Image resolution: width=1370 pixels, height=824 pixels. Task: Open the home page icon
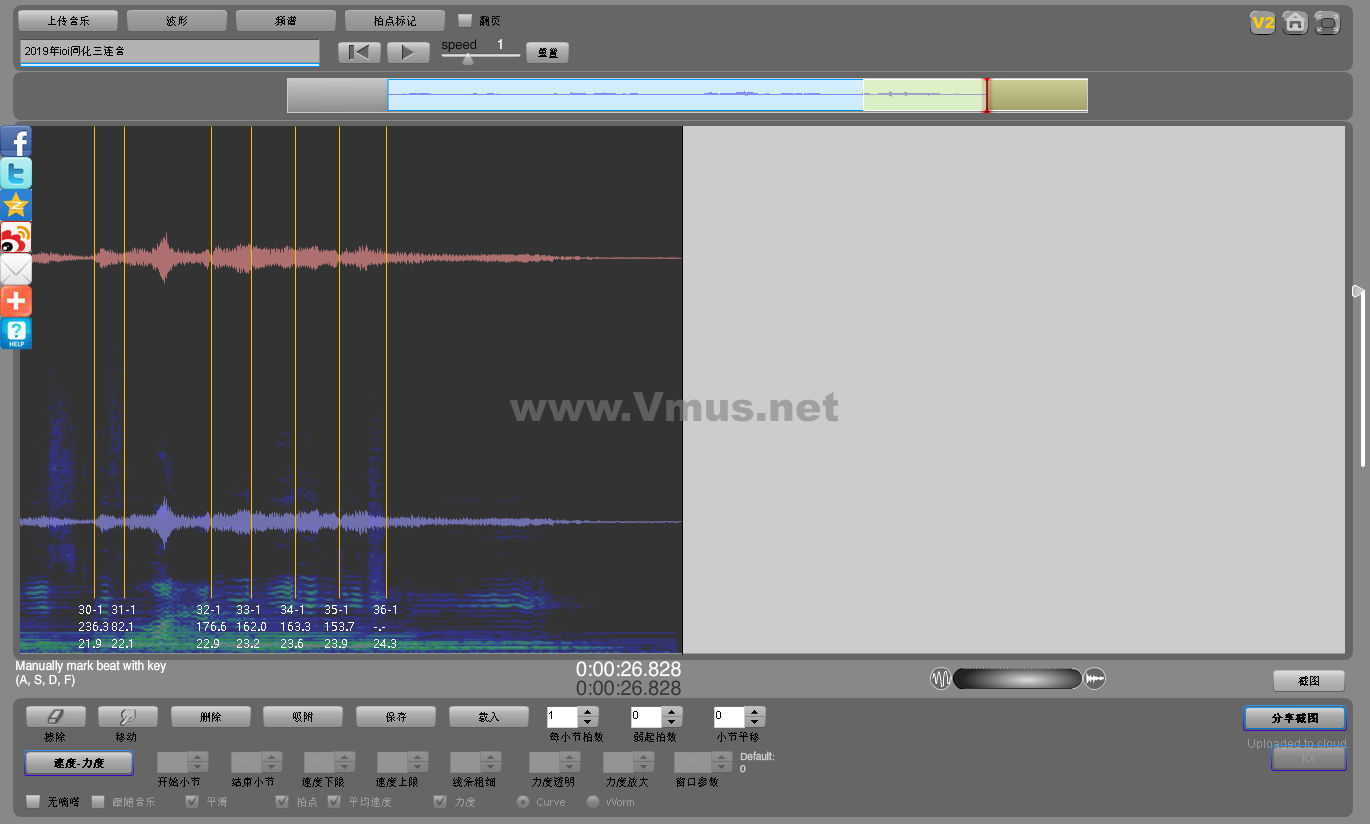point(1295,22)
